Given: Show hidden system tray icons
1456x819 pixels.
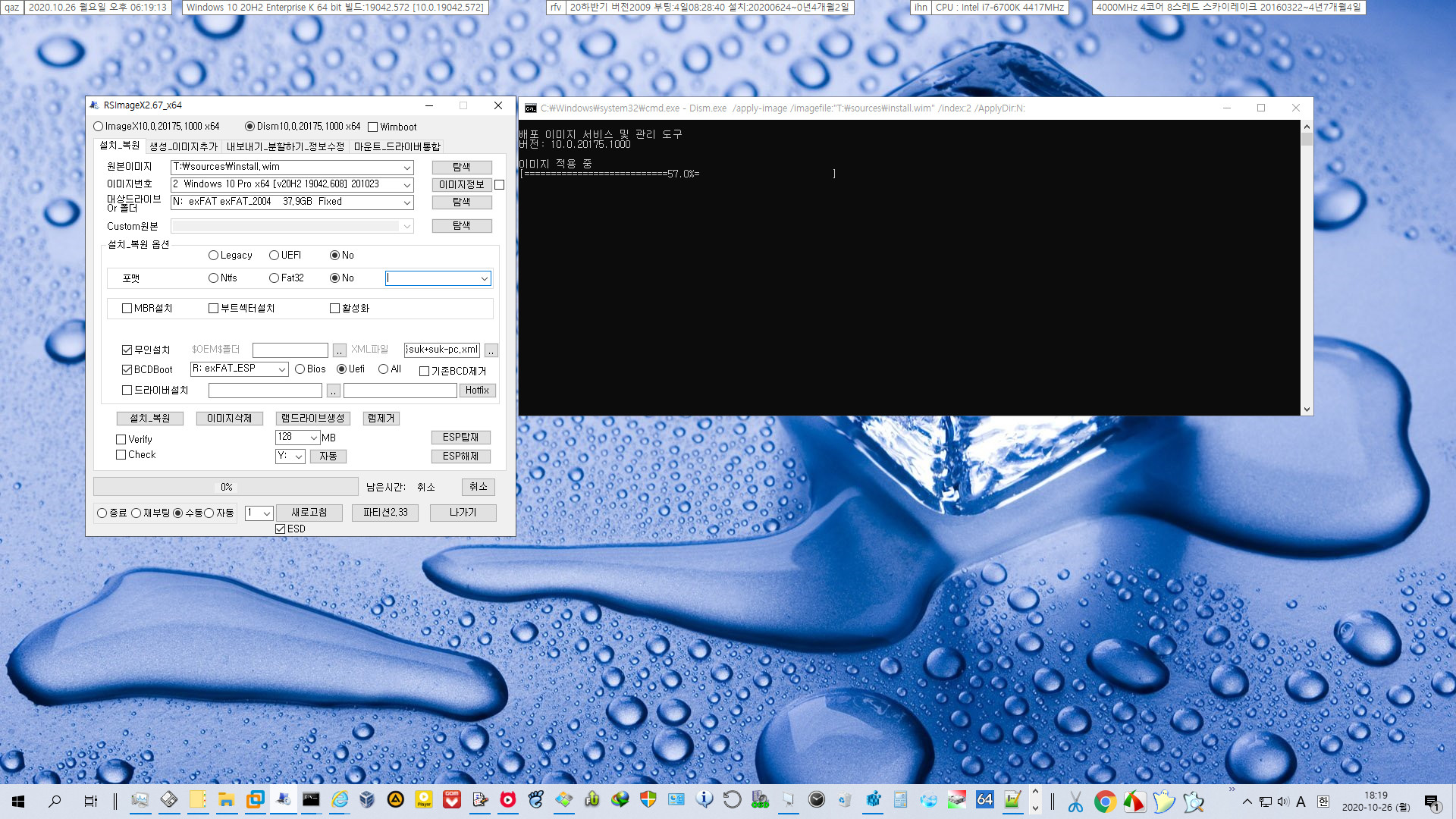Looking at the screenshot, I should [x=1247, y=802].
